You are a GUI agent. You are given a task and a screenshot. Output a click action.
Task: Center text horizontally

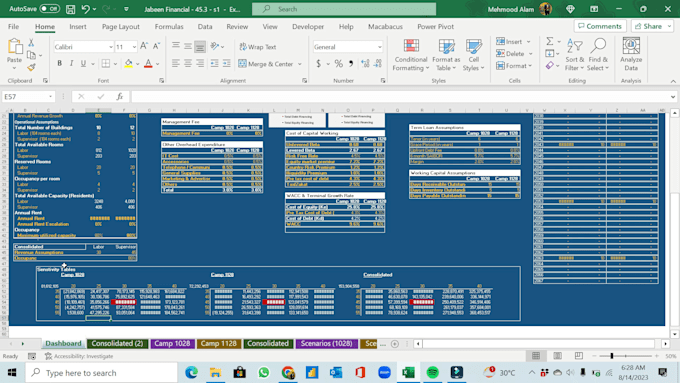pyautogui.click(x=188, y=64)
